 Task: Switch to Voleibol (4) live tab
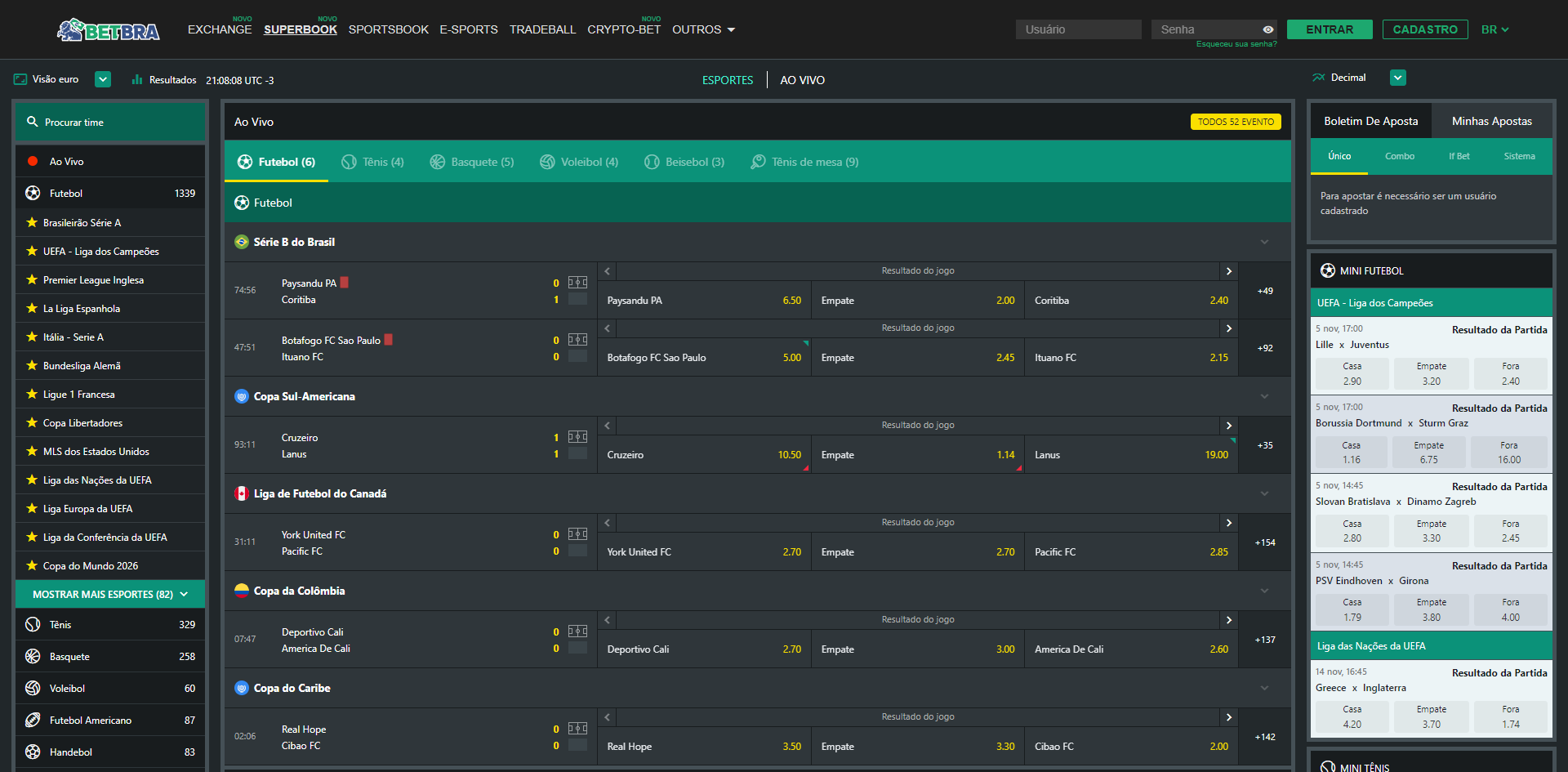pyautogui.click(x=579, y=162)
